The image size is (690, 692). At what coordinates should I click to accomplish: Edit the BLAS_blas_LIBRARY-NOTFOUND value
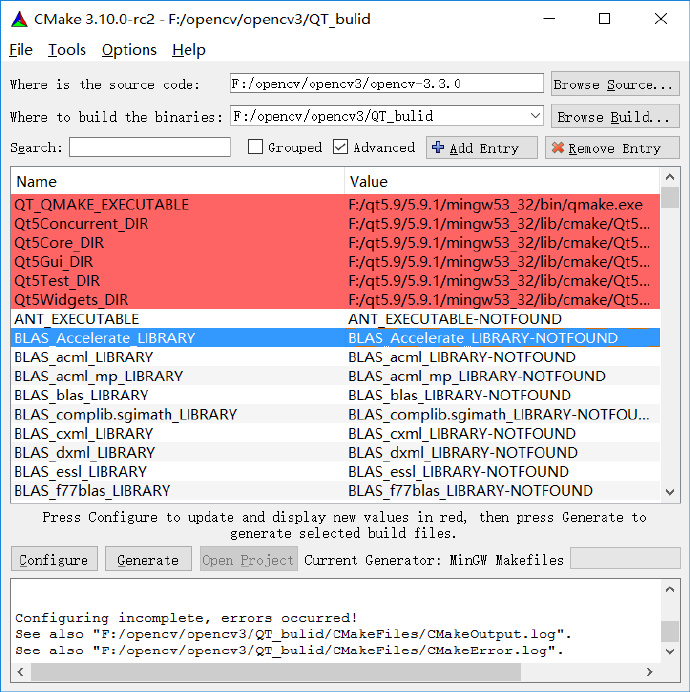(x=502, y=395)
